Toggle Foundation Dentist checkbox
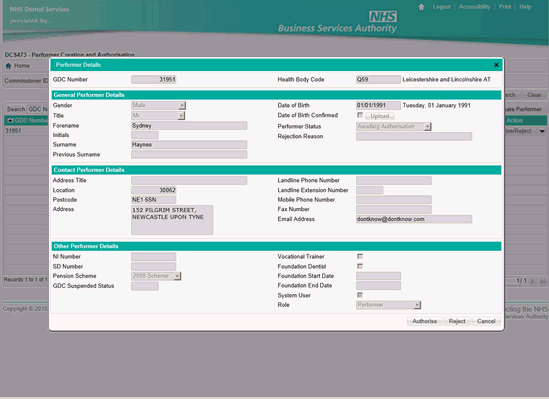Image resolution: width=549 pixels, height=399 pixels. (x=360, y=266)
